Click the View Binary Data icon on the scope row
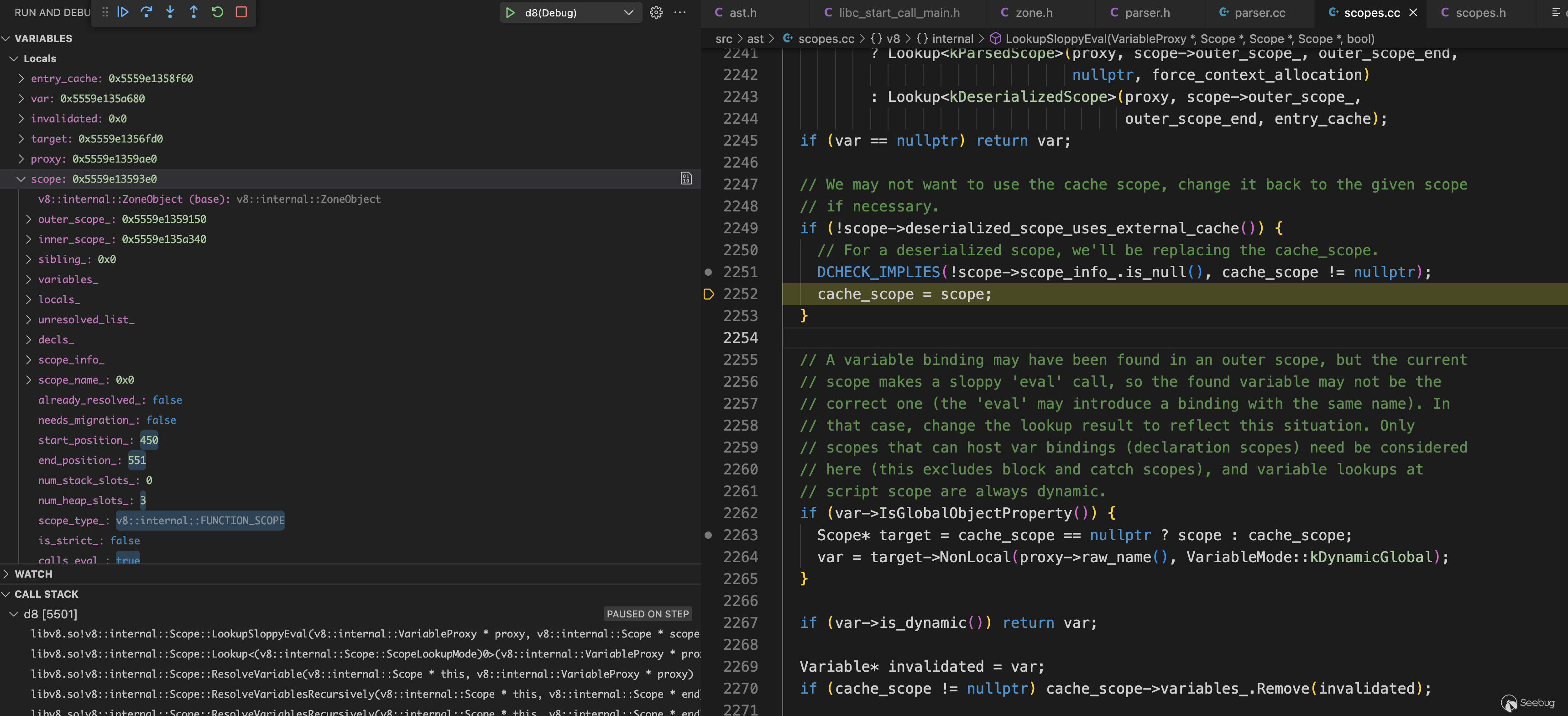 point(686,179)
